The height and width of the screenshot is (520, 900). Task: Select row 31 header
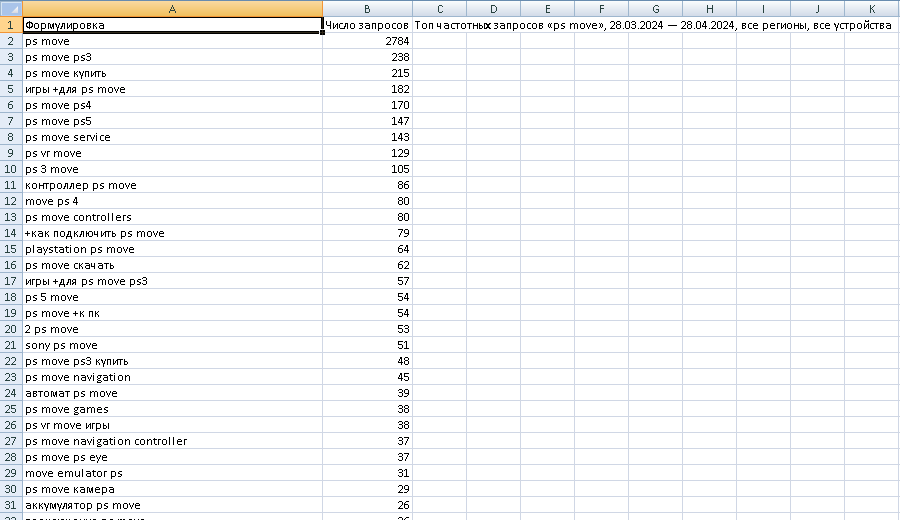(11, 505)
